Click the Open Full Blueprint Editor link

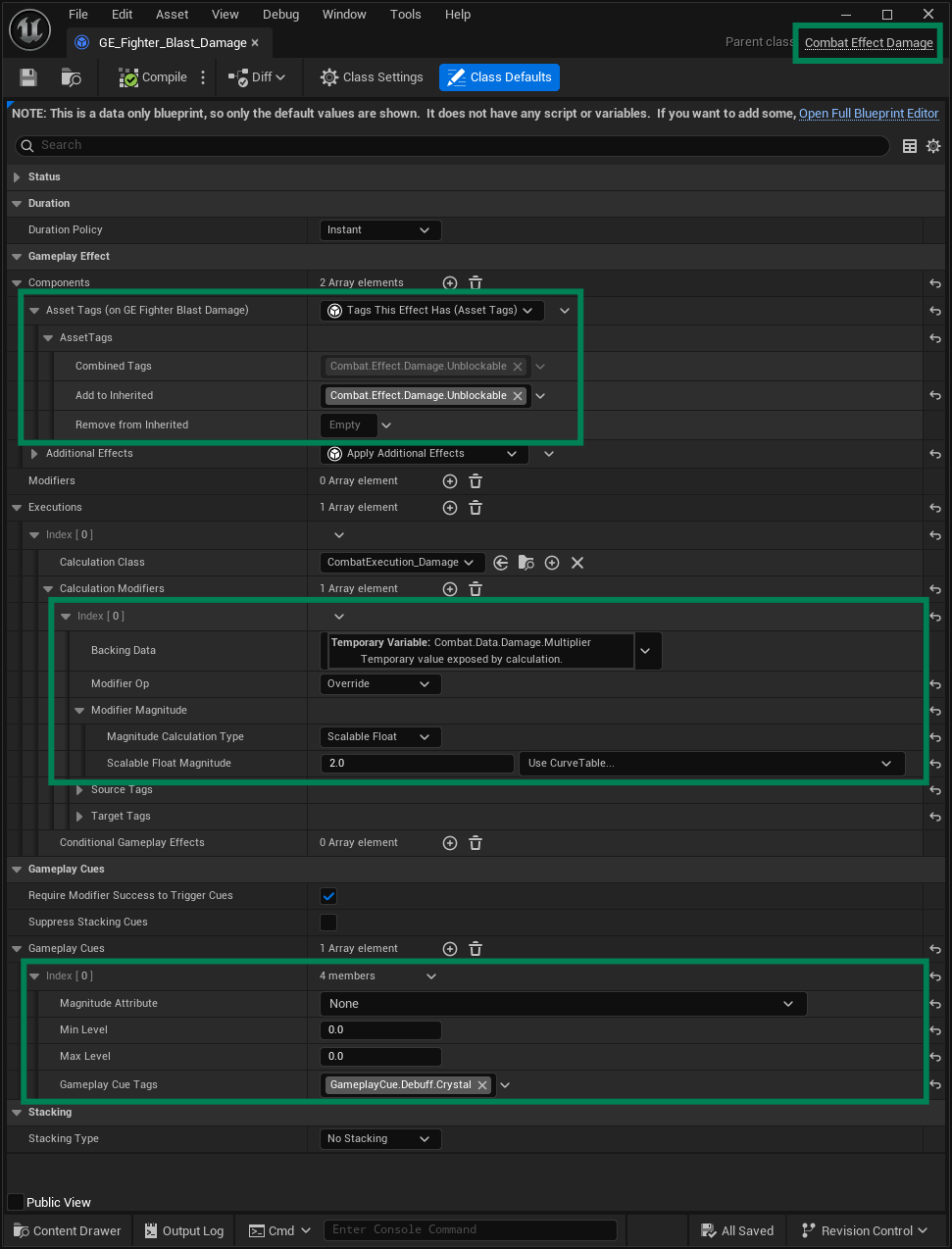pyautogui.click(x=869, y=114)
